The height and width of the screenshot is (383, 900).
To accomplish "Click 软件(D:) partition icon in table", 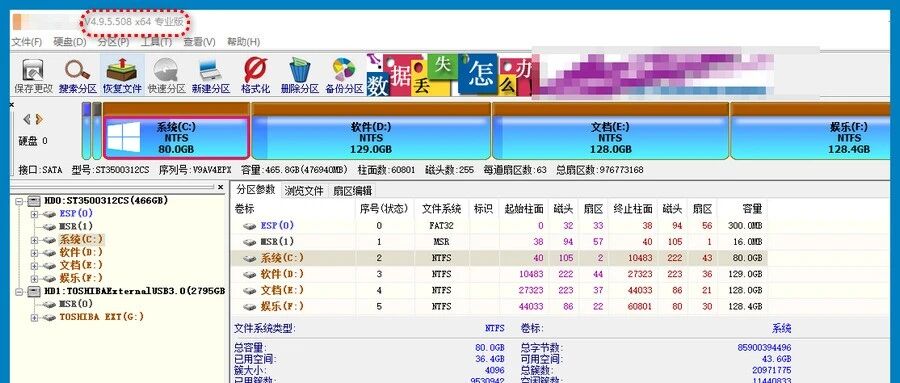I will point(249,274).
